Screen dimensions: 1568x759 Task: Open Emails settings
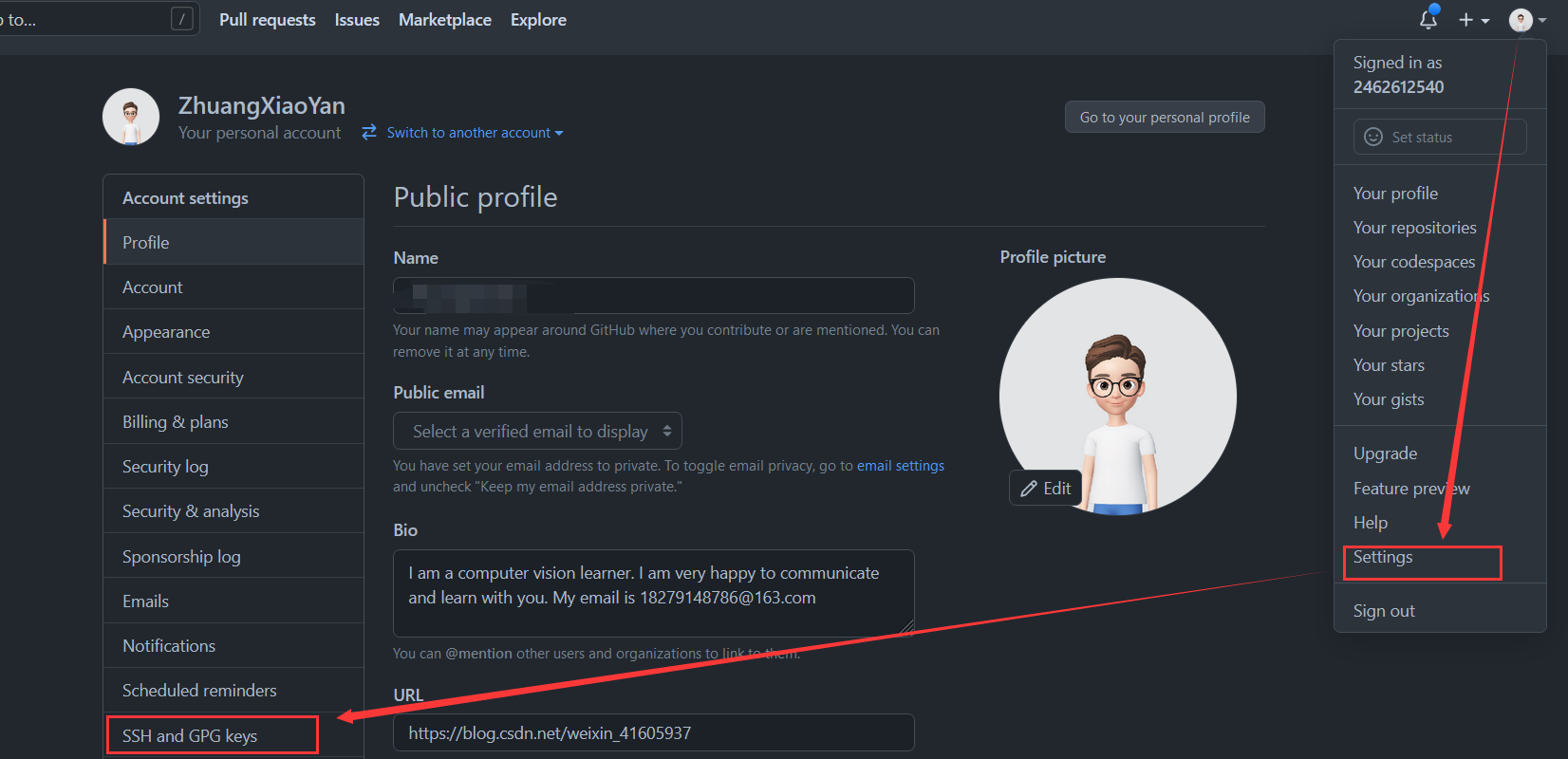(233, 601)
